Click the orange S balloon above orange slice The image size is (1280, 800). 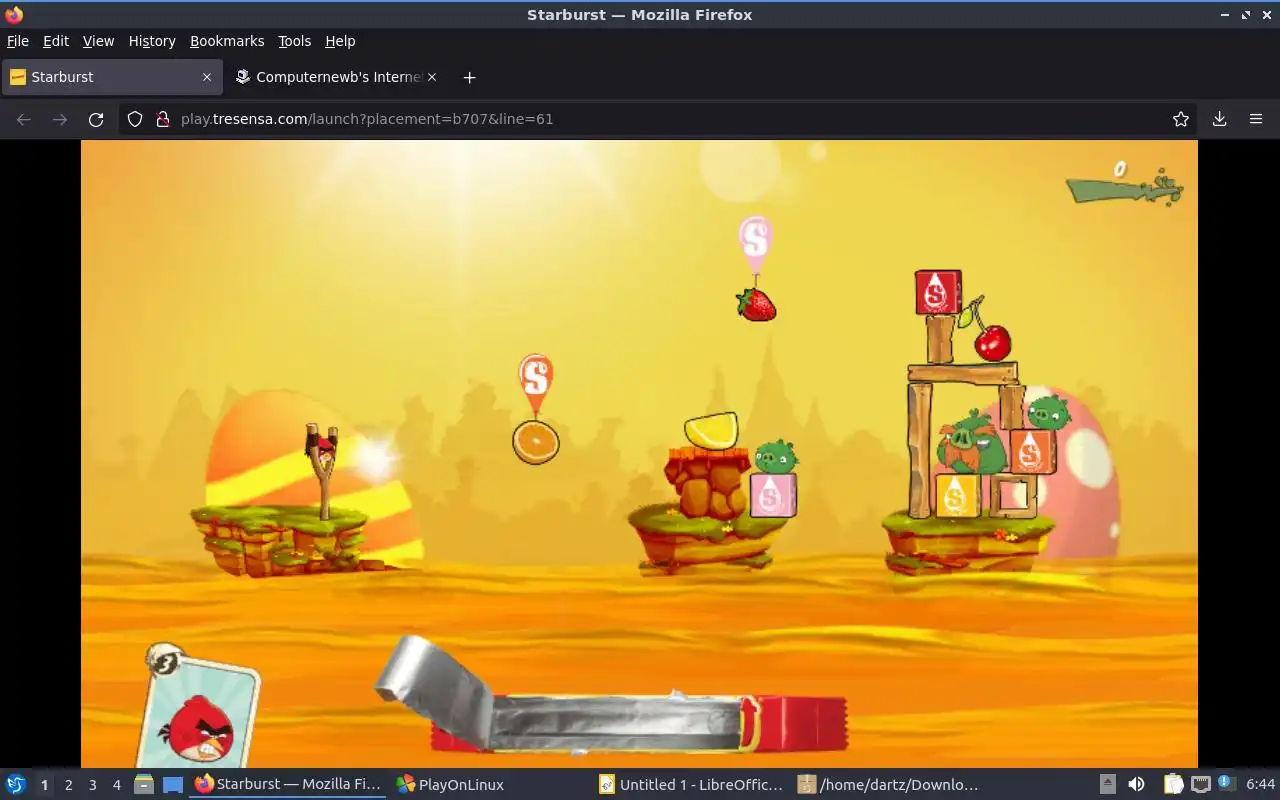click(x=536, y=382)
